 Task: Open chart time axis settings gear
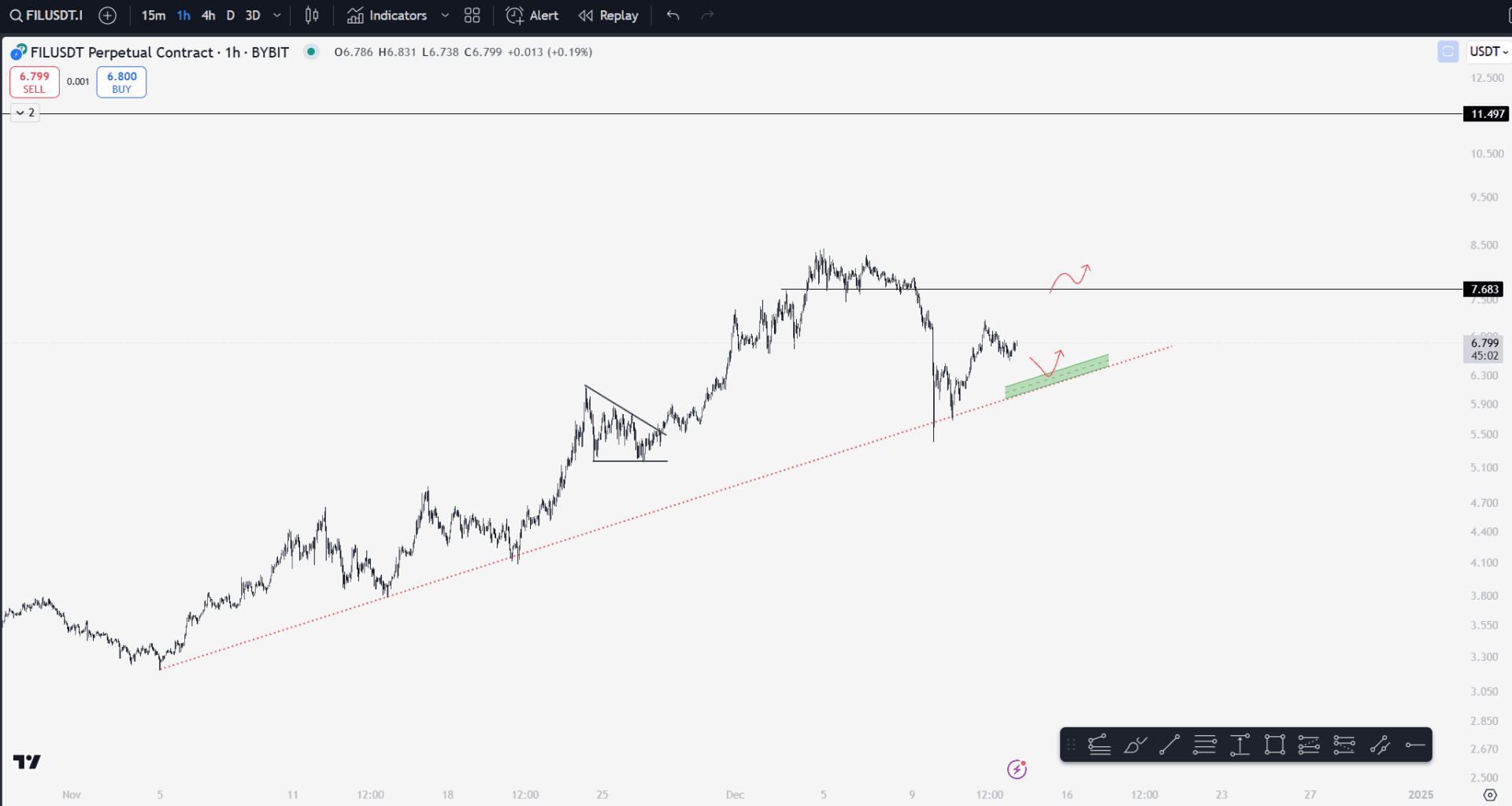tap(1490, 795)
